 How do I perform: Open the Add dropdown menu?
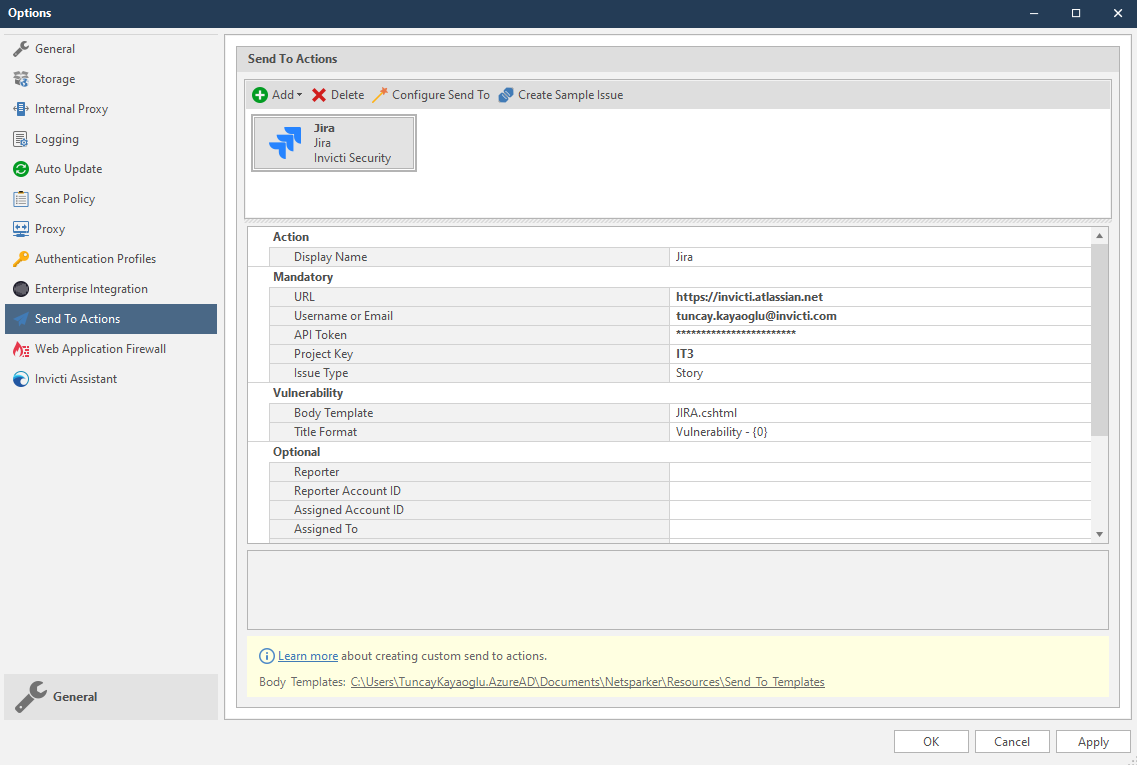pos(276,94)
